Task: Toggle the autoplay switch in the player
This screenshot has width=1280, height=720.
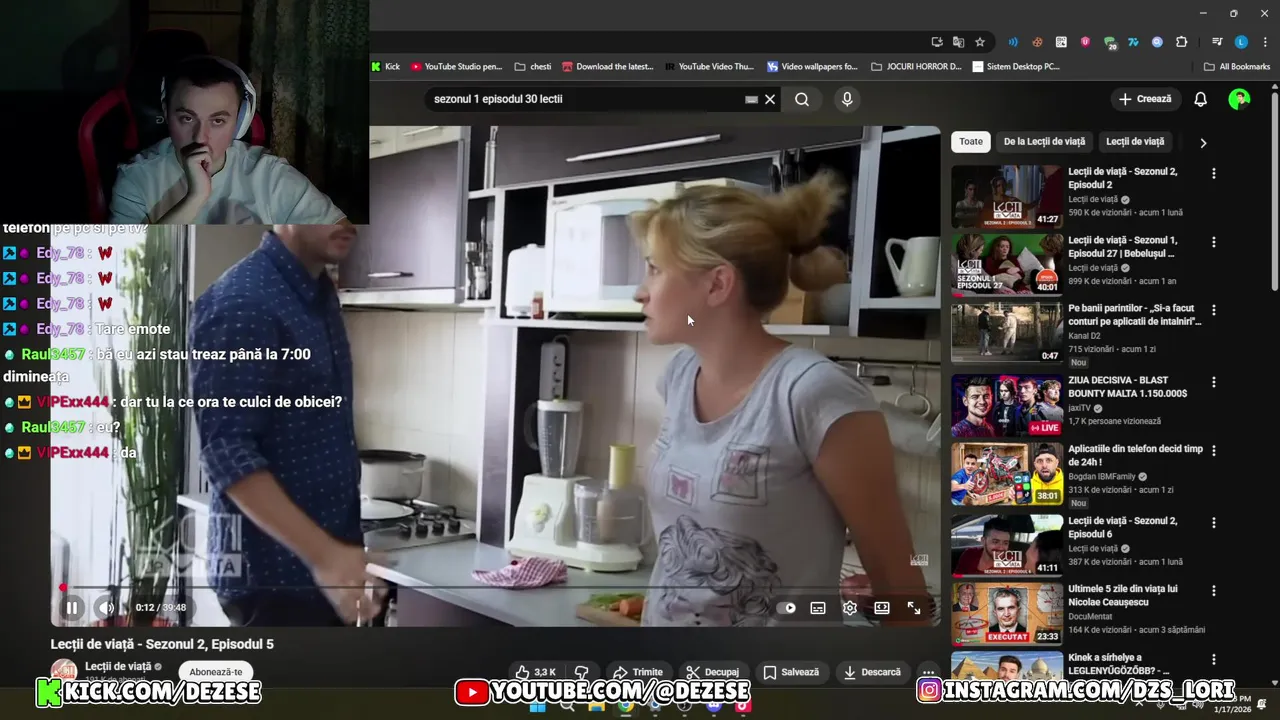Action: click(x=788, y=607)
